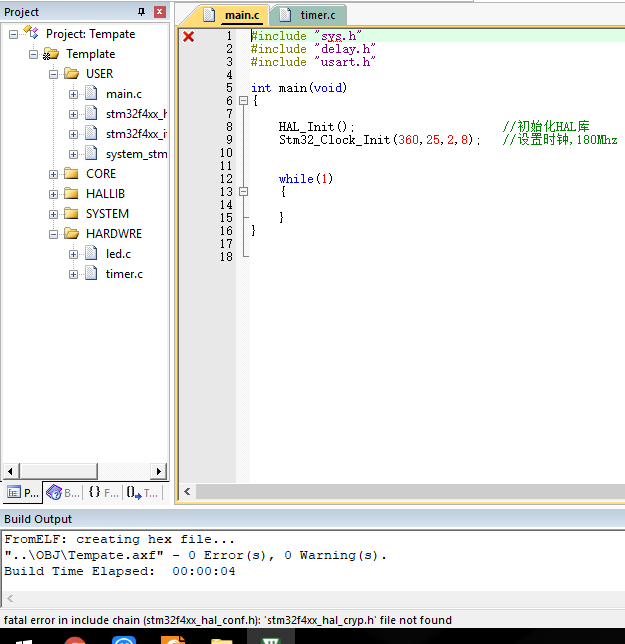Click the Stm32_Clock_Init call on line 9
Screen dimensions: 625x644
tap(379, 140)
